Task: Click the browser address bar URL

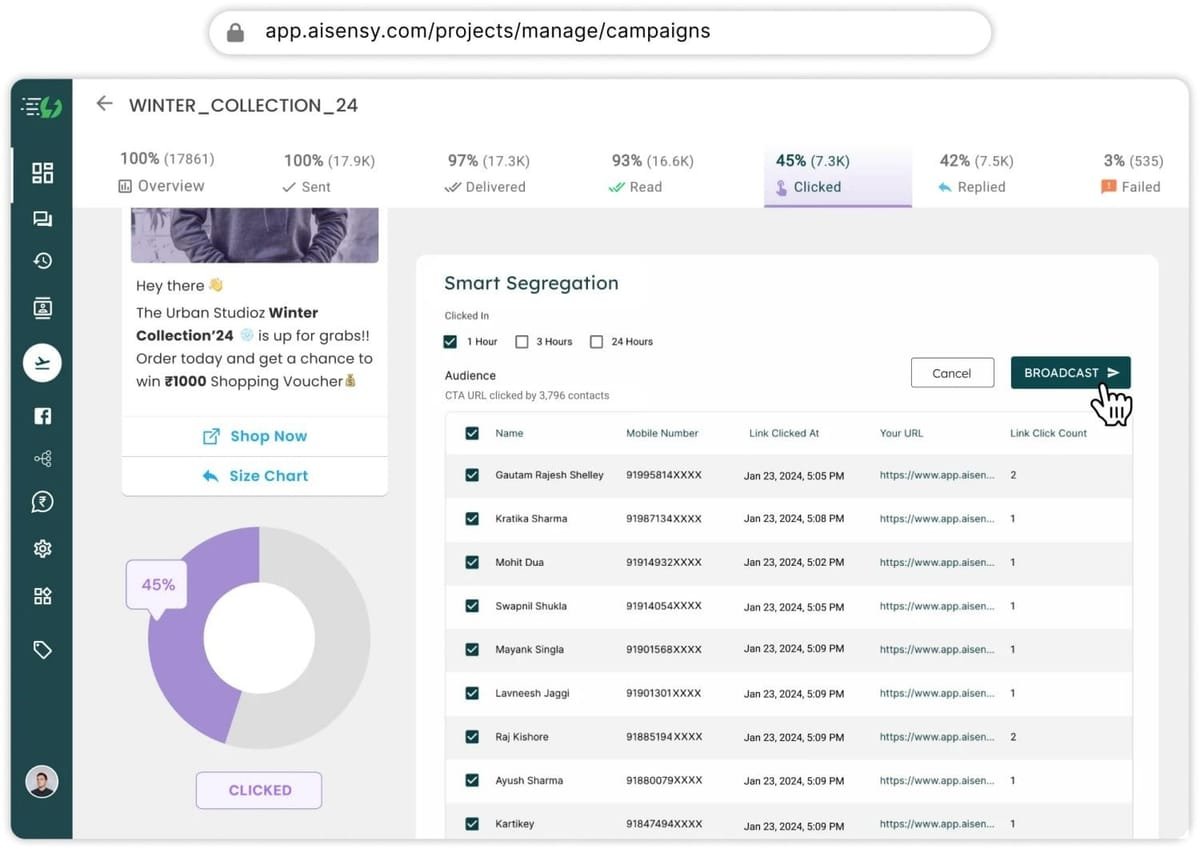Action: [488, 32]
